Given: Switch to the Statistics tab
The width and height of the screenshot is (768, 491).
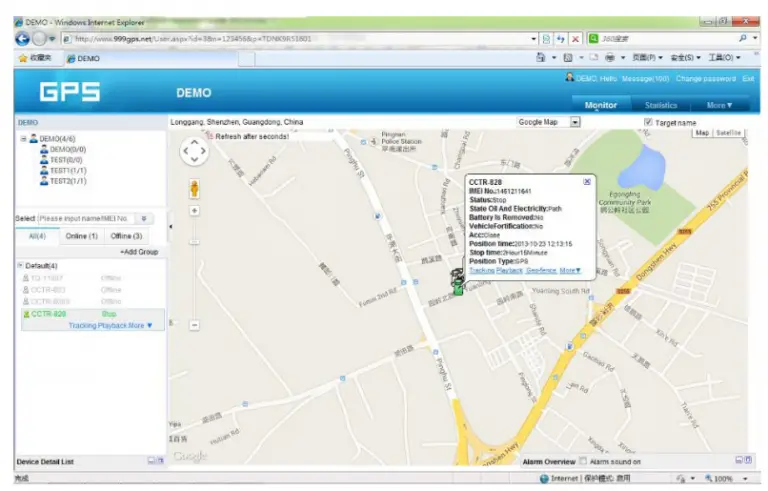Looking at the screenshot, I should (661, 105).
